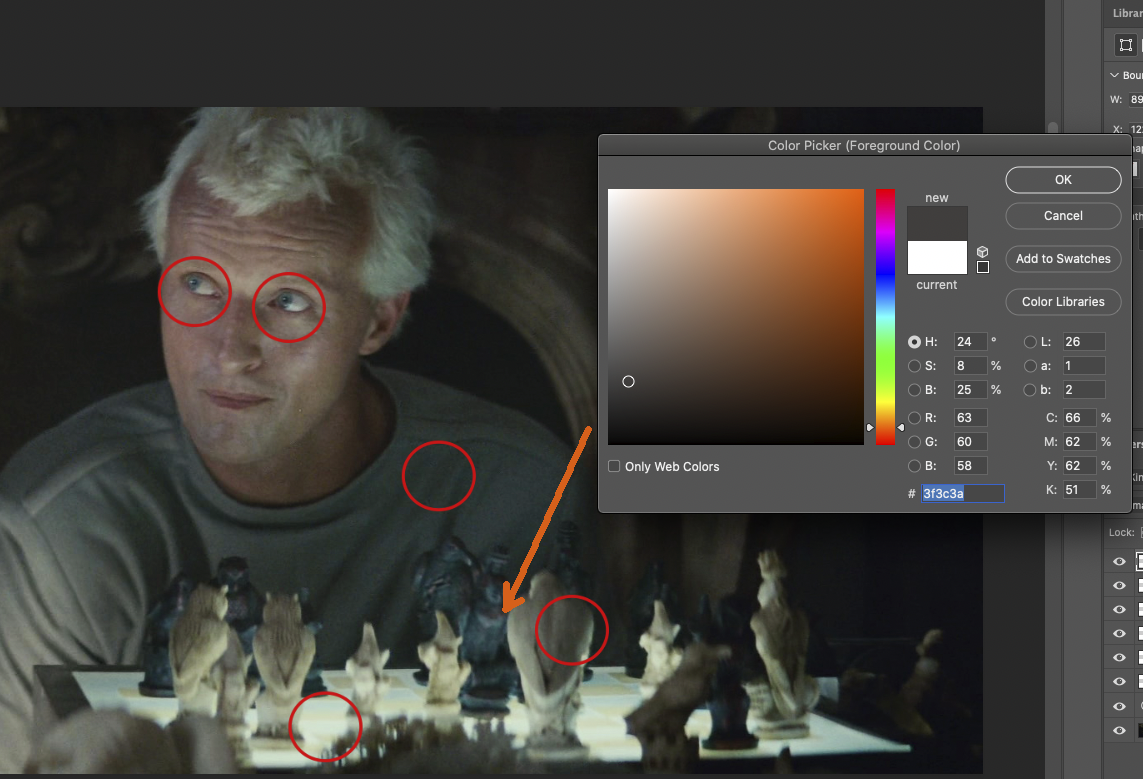The image size is (1143, 779).
Task: Click the small web-safe color square below cube
Action: tap(983, 267)
